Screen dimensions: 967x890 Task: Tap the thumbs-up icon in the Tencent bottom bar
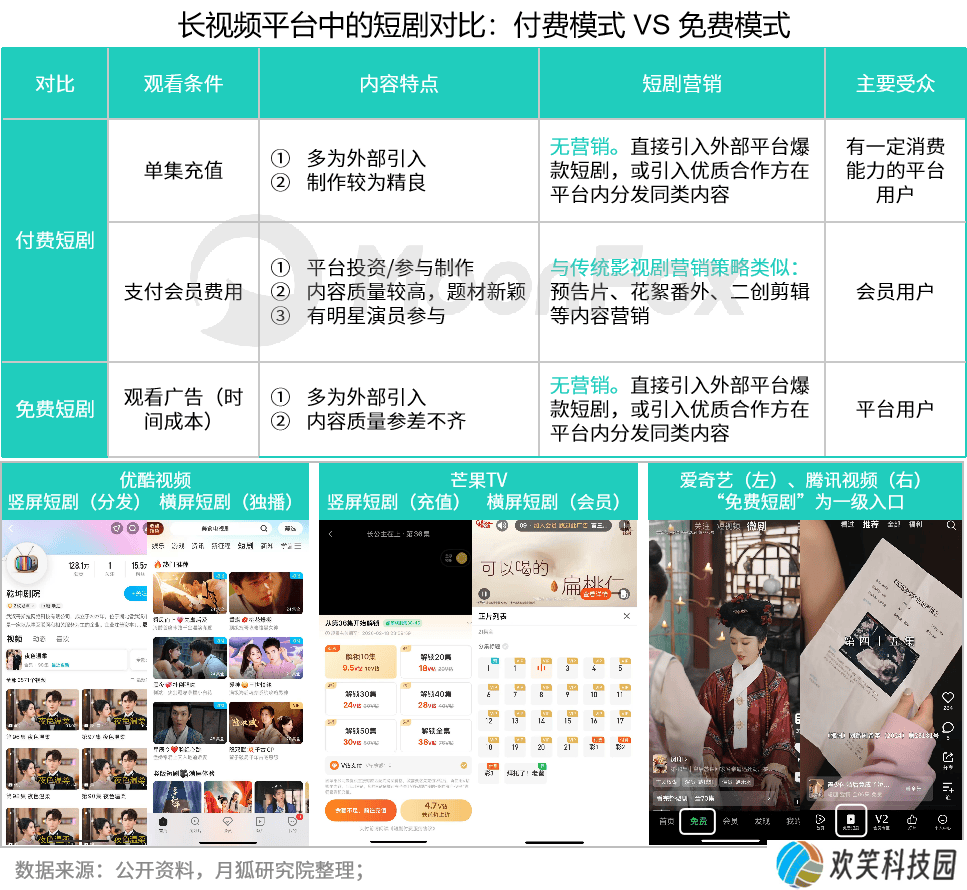point(911,820)
